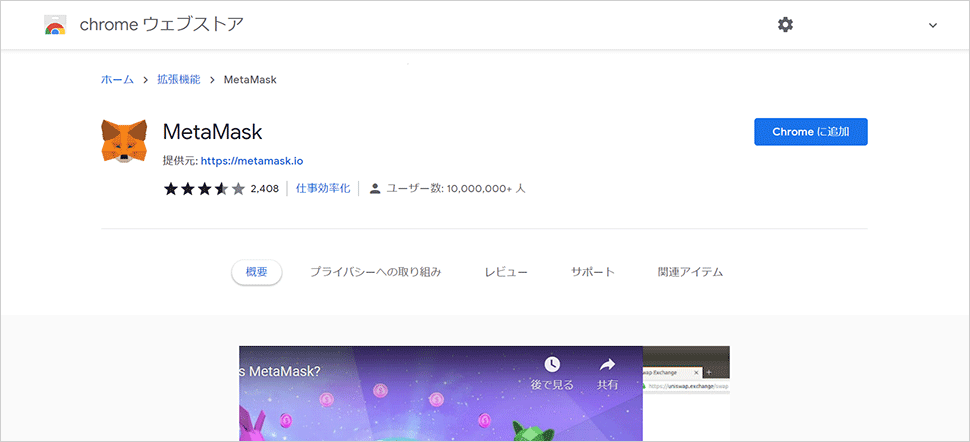
Task: Click the chrome ウェブストア title text
Action: tap(161, 25)
